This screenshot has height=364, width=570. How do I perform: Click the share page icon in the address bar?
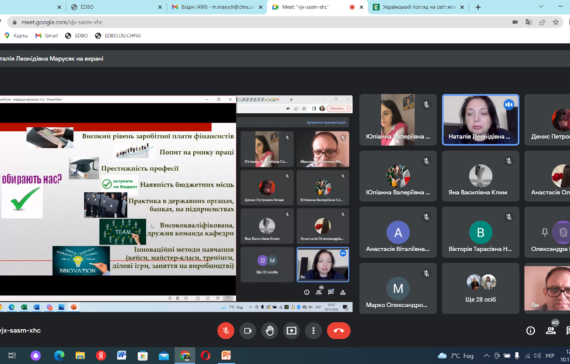(542, 22)
